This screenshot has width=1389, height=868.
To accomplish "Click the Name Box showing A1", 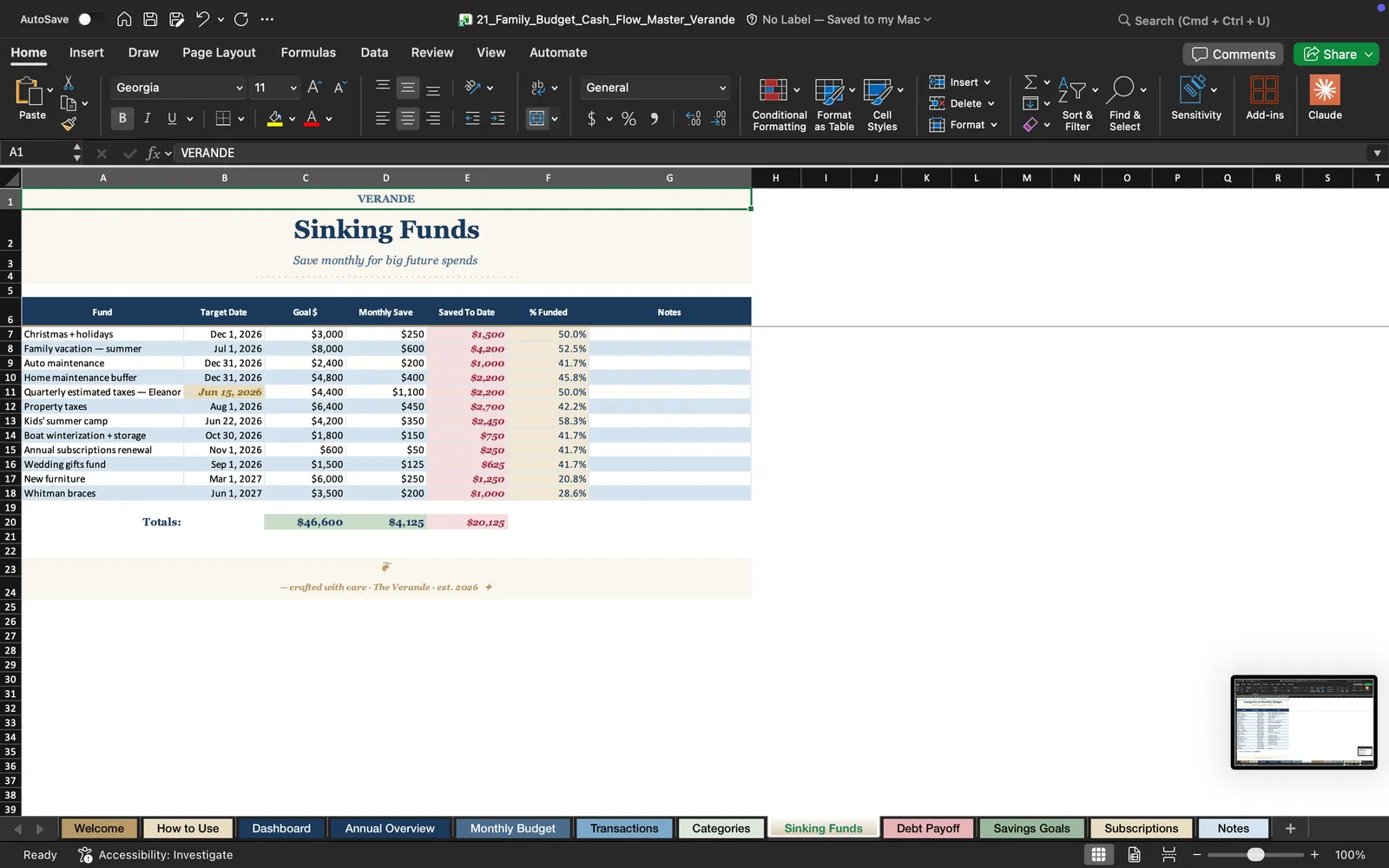I will coord(38,152).
